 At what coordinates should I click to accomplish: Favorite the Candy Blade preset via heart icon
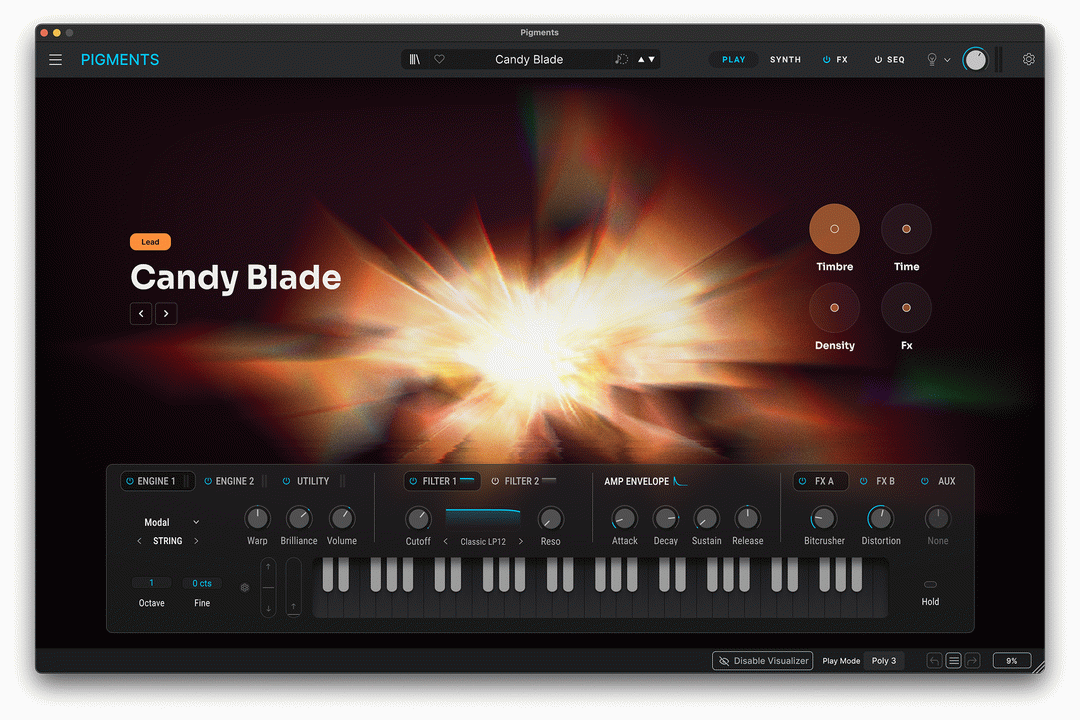click(x=439, y=59)
